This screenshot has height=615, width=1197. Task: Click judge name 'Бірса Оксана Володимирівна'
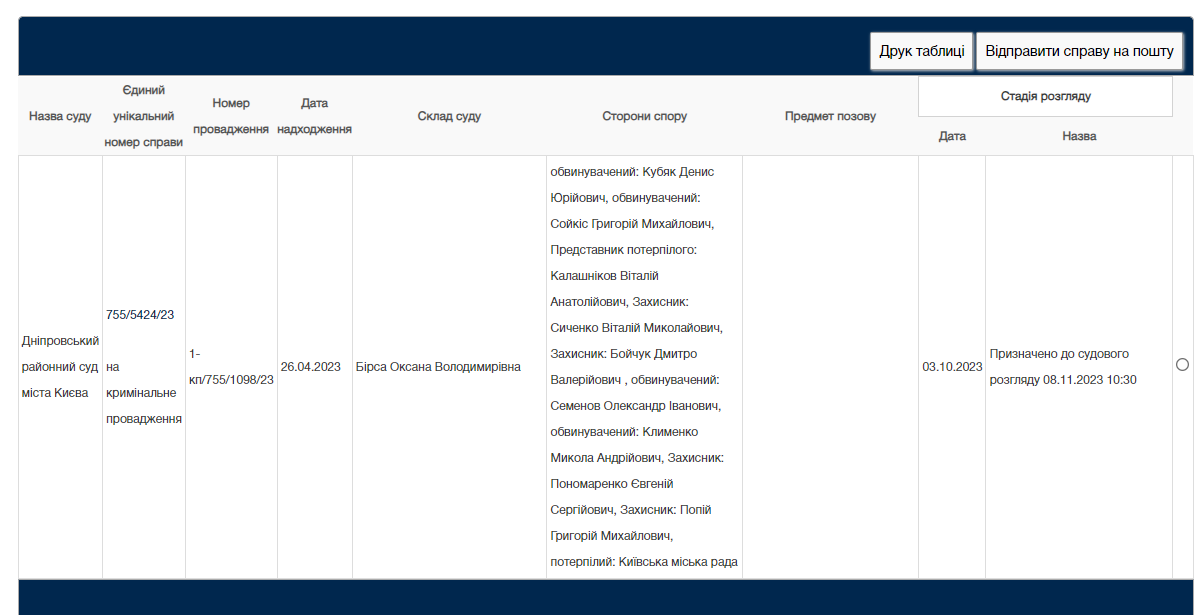coord(438,367)
